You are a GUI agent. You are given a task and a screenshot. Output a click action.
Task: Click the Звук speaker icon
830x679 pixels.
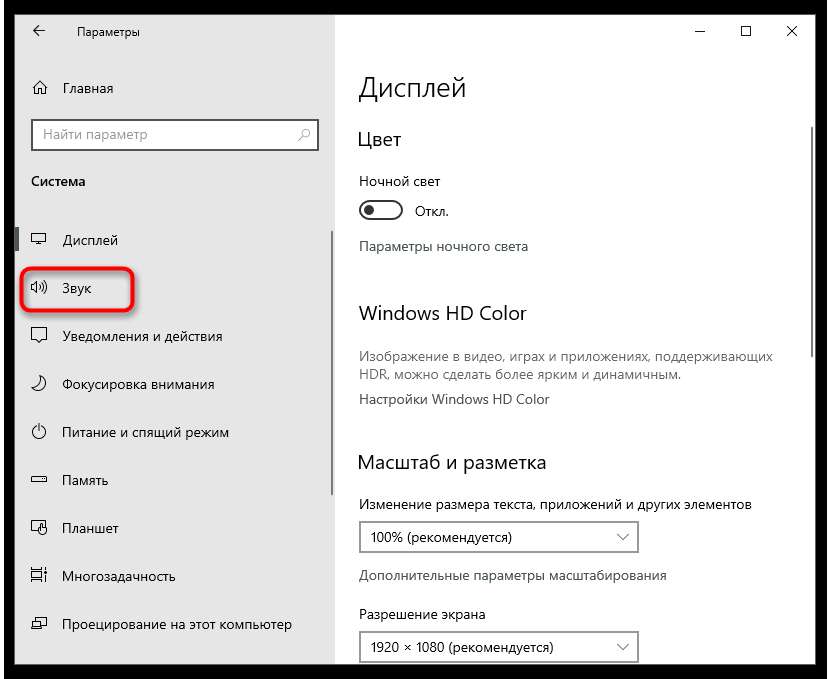(x=39, y=287)
